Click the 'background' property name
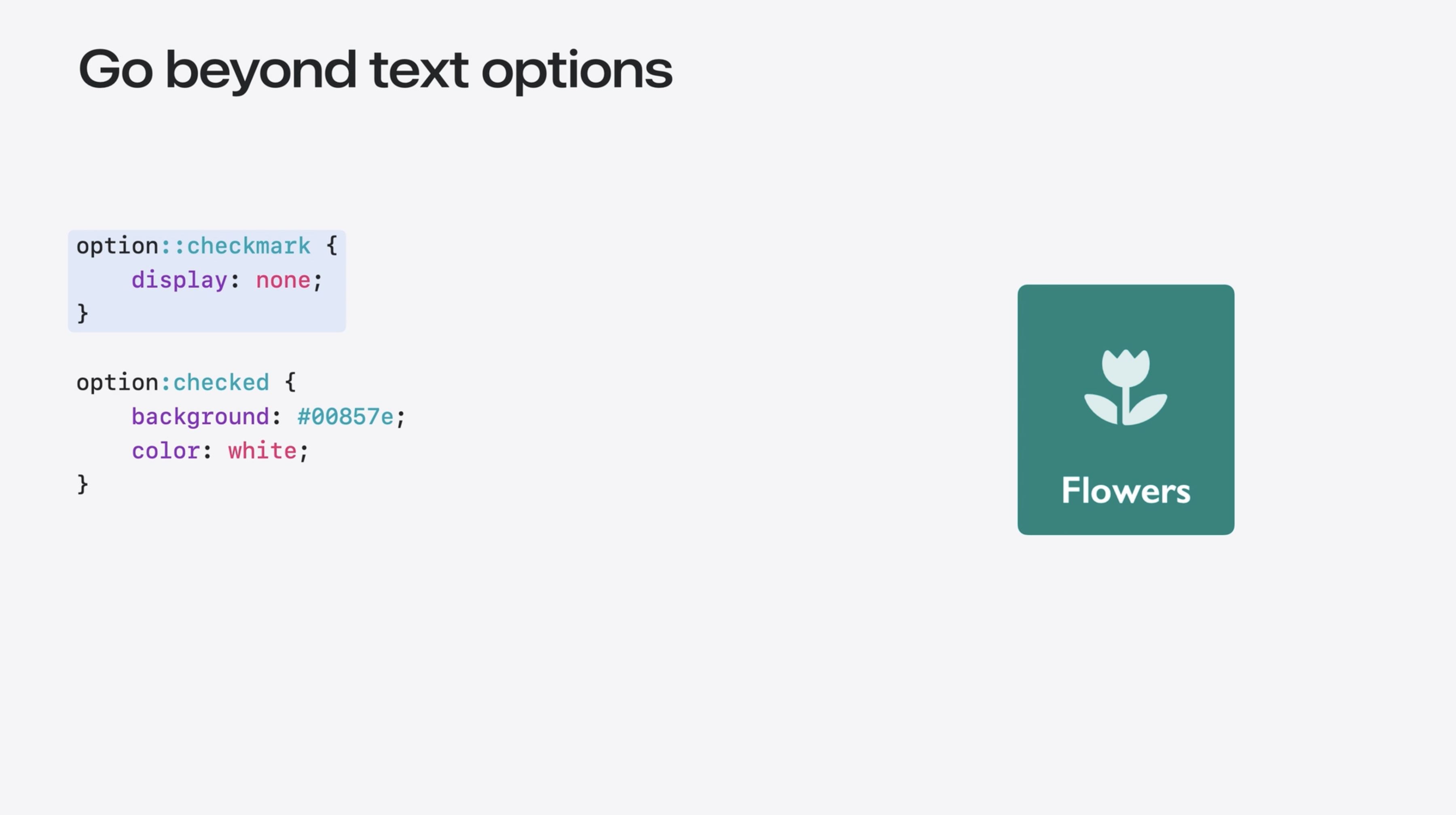This screenshot has width=1456, height=815. (200, 417)
